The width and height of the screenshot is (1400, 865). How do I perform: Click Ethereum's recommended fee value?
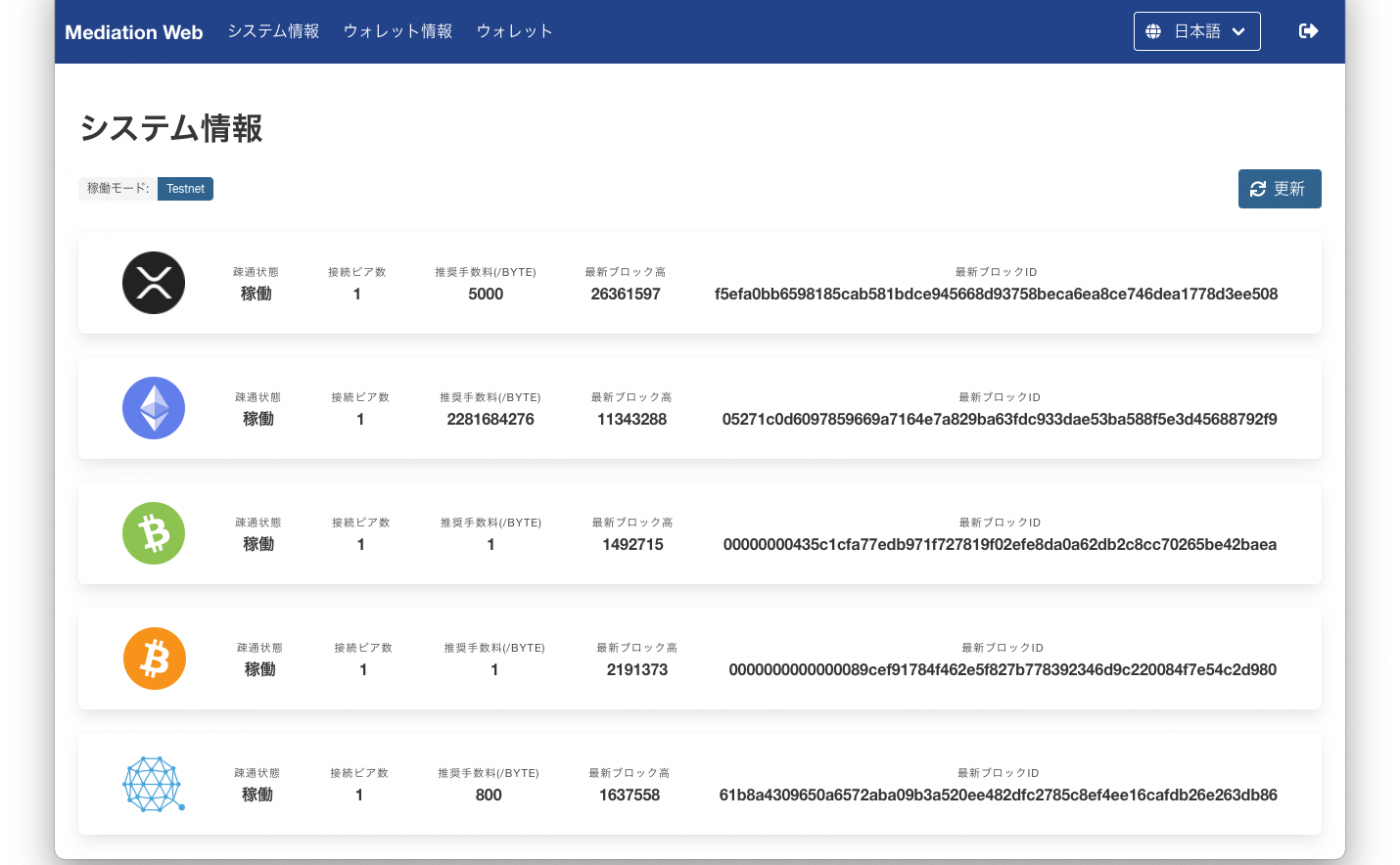click(488, 419)
